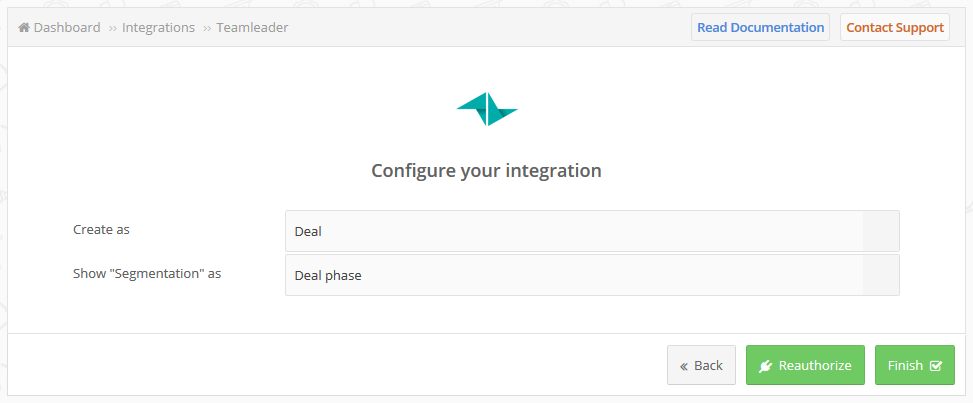Click the Teamleader logo above the heading
Viewport: 973px width, 403px height.
486,109
